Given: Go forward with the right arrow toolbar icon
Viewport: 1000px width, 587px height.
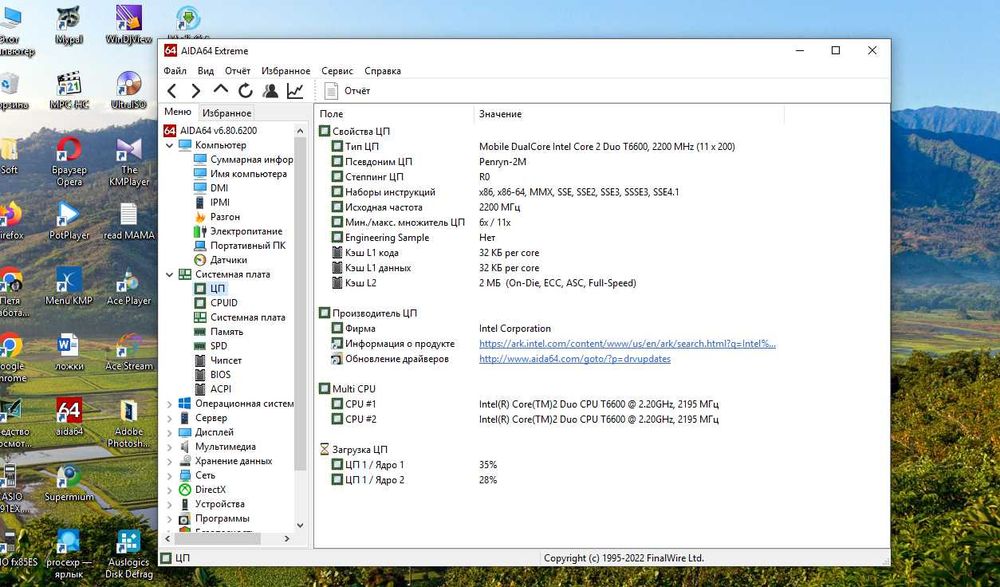Looking at the screenshot, I should (196, 91).
